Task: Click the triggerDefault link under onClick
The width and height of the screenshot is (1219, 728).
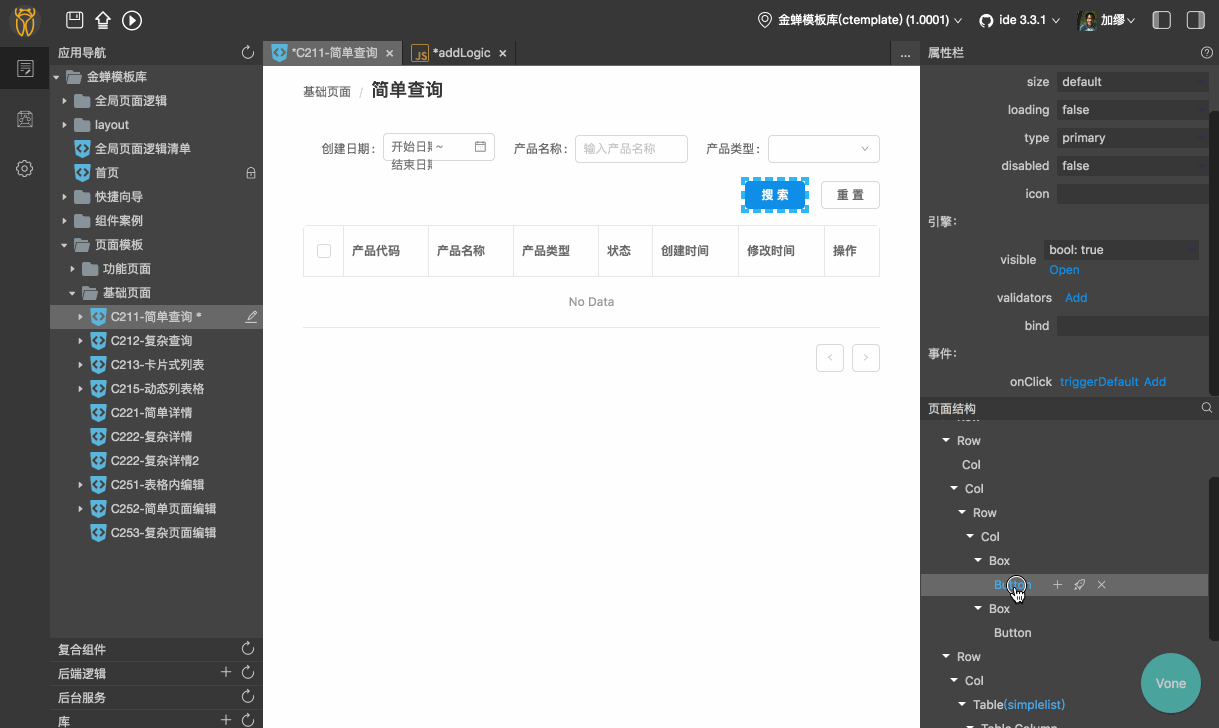Action: pos(1098,381)
